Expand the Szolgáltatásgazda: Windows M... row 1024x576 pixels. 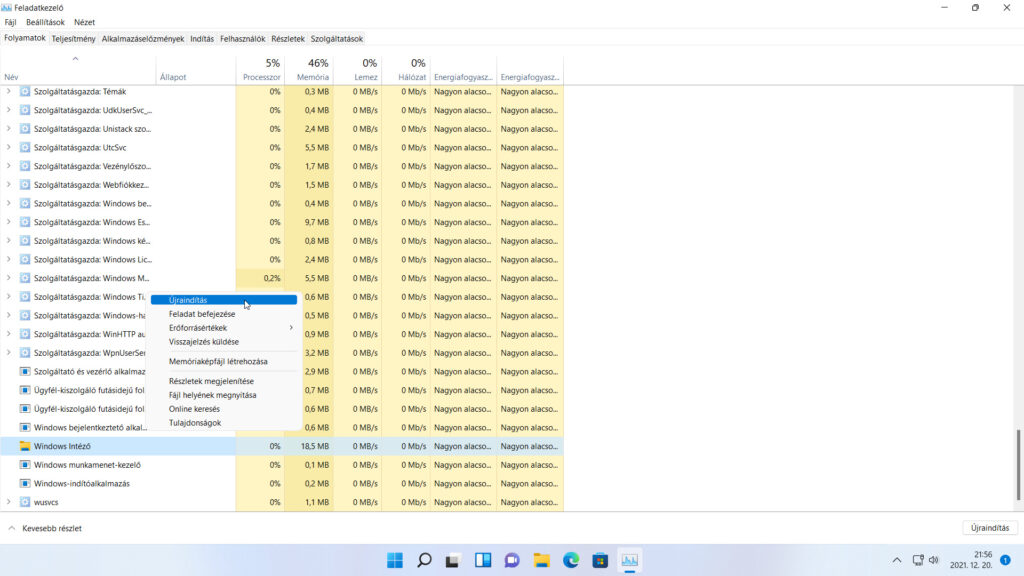click(x=8, y=278)
